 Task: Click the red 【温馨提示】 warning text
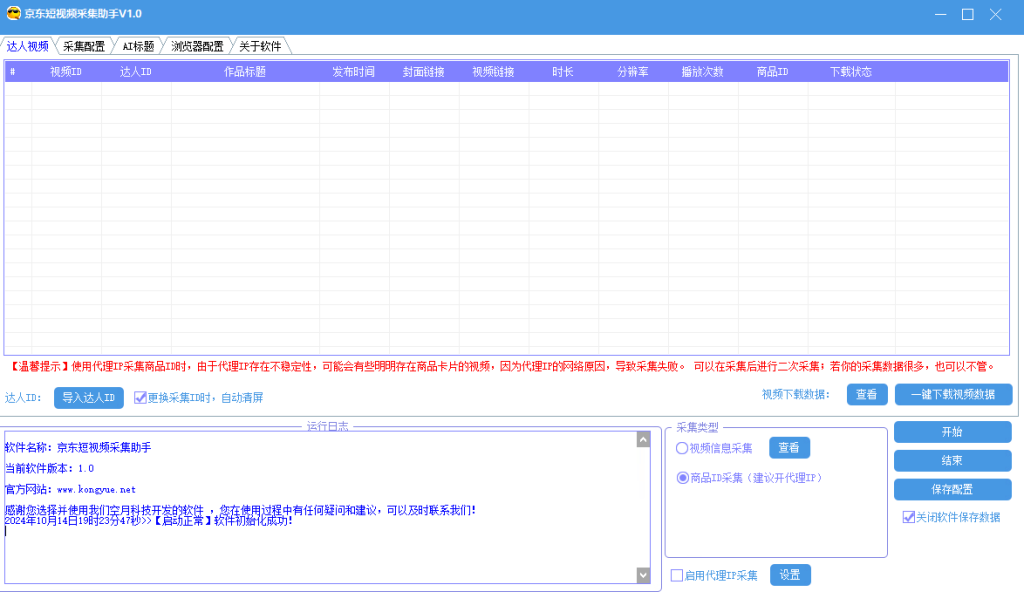502,366
